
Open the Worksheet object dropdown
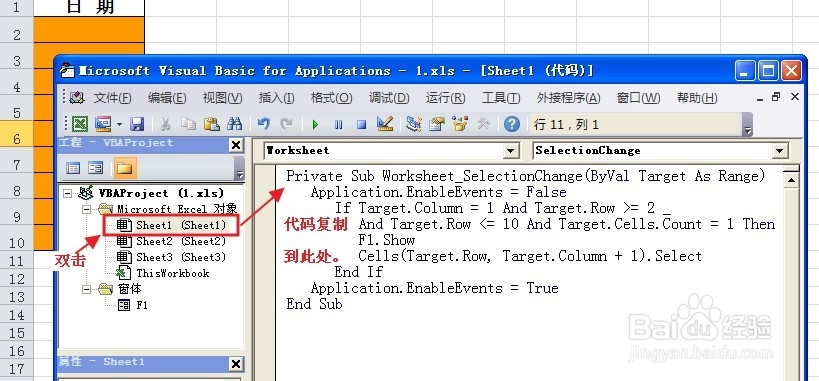coord(511,151)
